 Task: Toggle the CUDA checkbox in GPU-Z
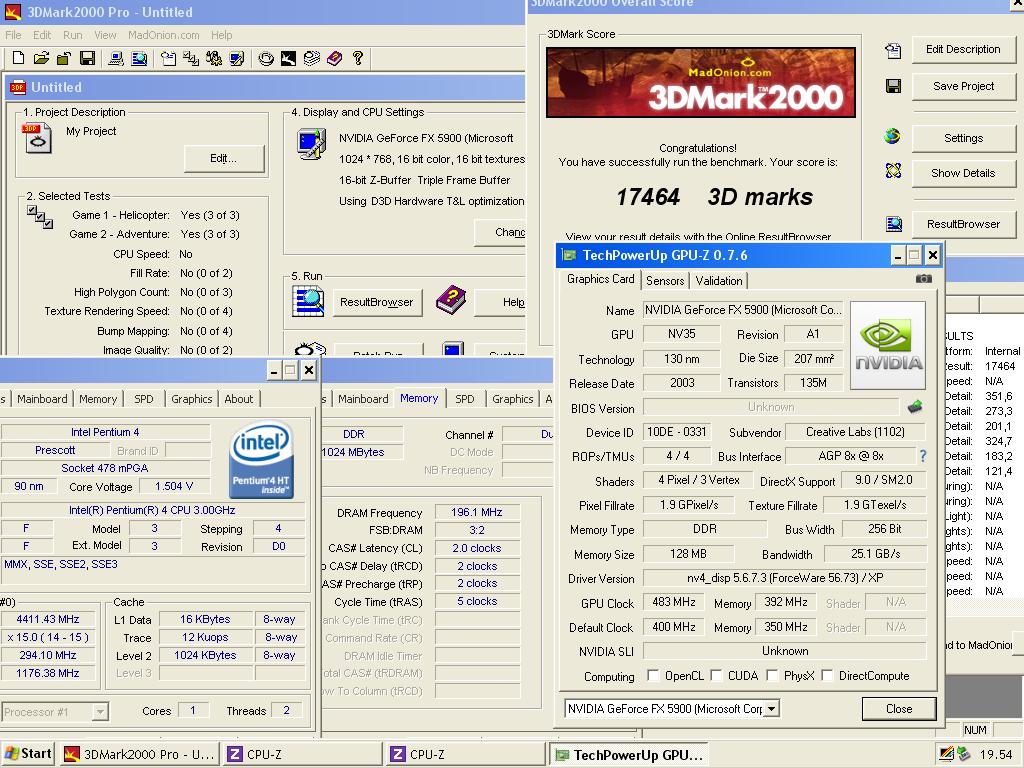(716, 675)
